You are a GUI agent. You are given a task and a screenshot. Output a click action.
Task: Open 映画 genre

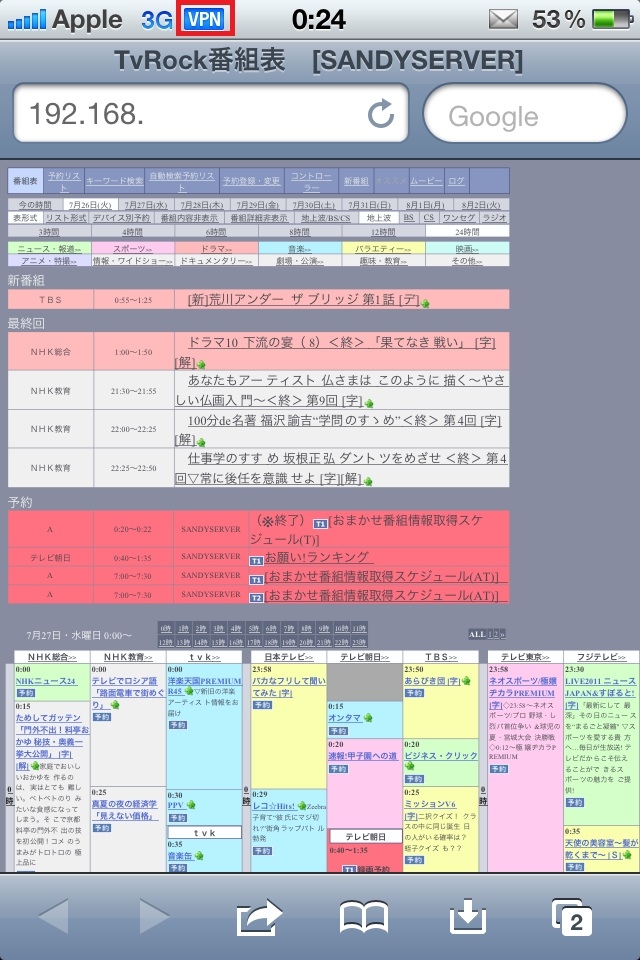[467, 249]
